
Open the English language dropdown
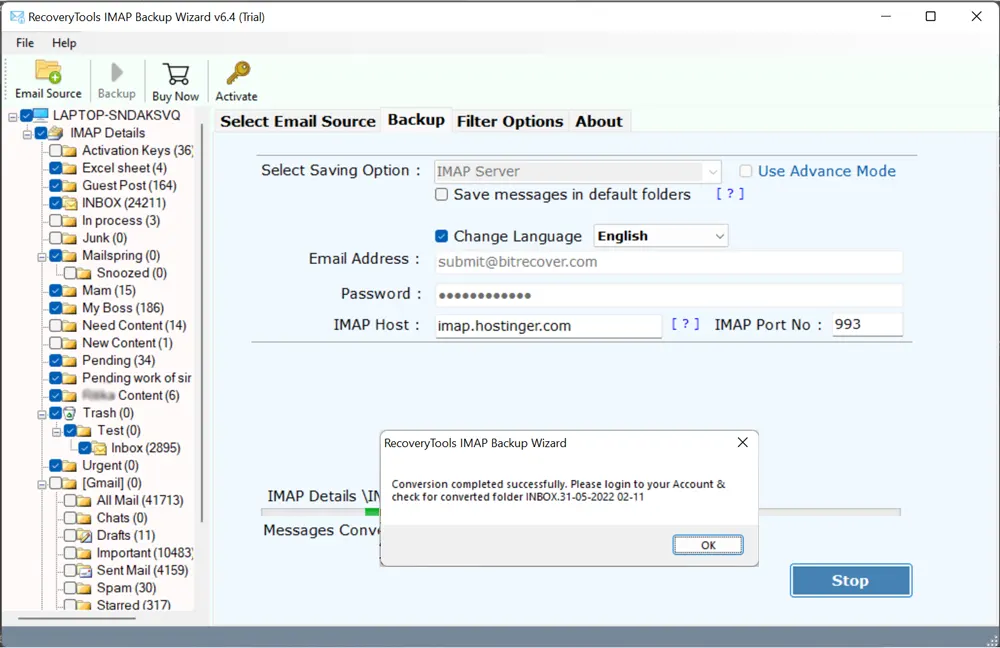pyautogui.click(x=661, y=237)
